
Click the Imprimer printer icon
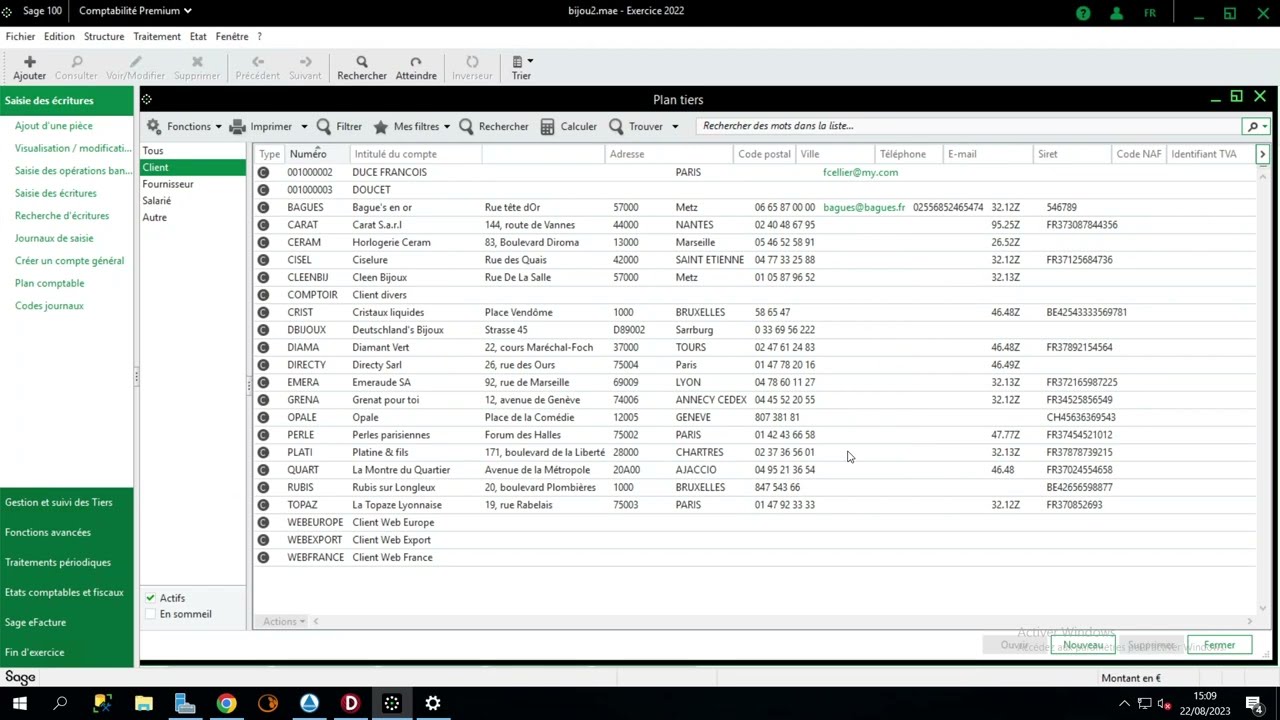(238, 126)
